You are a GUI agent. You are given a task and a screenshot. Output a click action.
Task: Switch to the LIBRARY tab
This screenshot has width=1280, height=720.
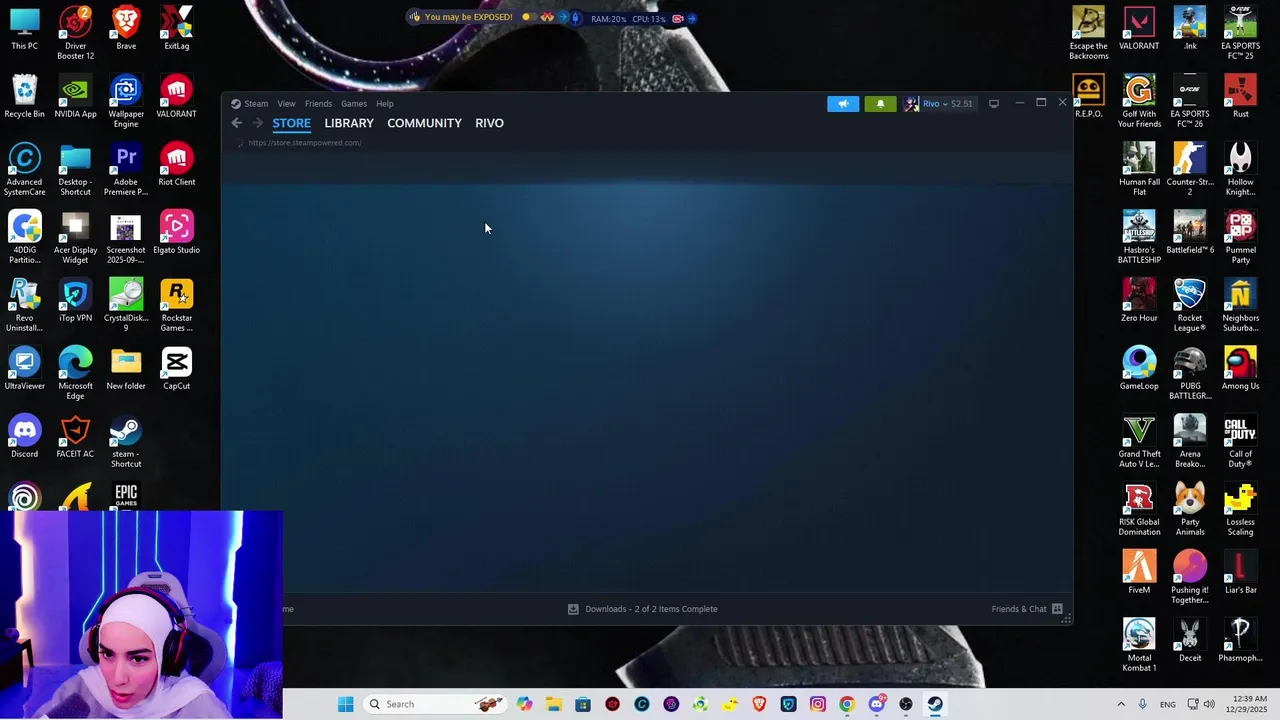pyautogui.click(x=349, y=123)
